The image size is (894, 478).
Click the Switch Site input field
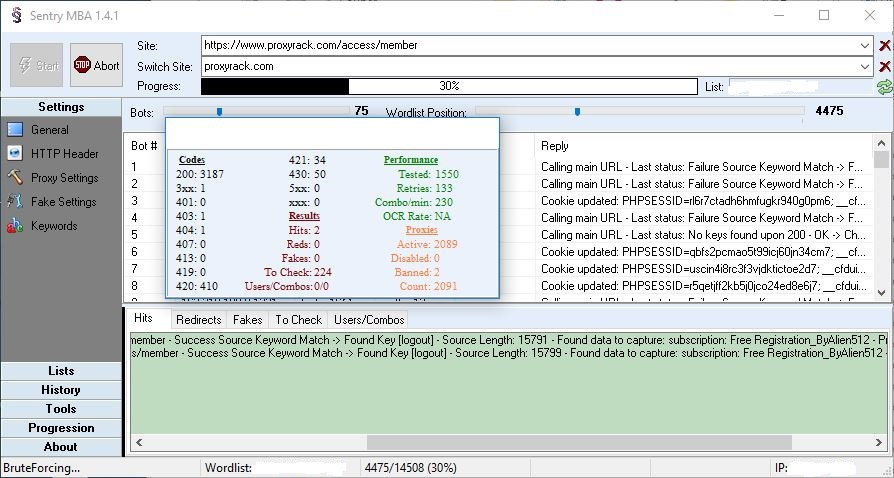(x=529, y=67)
